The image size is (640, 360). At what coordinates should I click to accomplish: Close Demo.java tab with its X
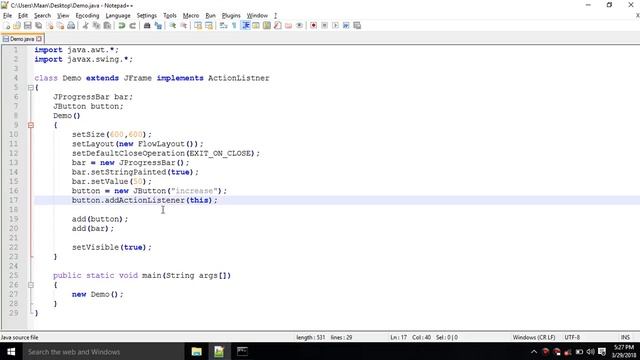click(x=39, y=39)
